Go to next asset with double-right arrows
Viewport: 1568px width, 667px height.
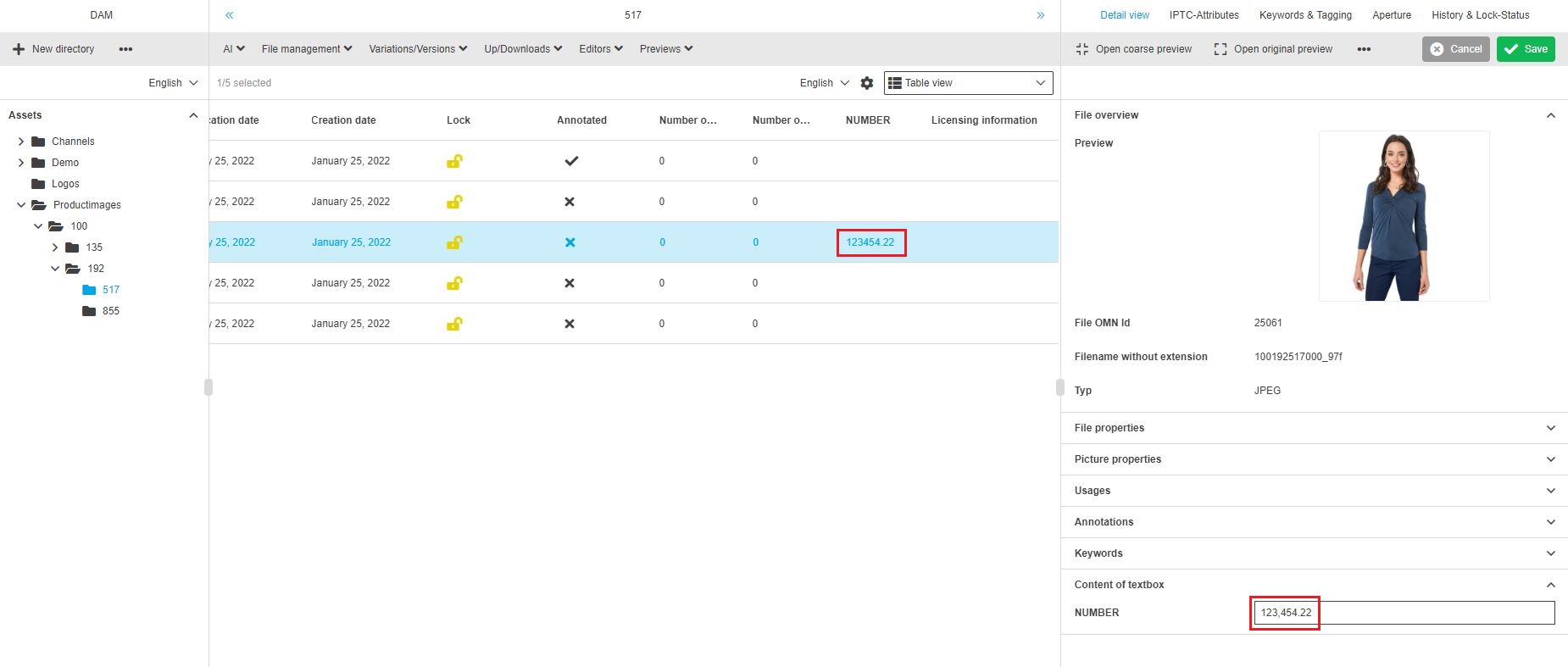point(1040,15)
